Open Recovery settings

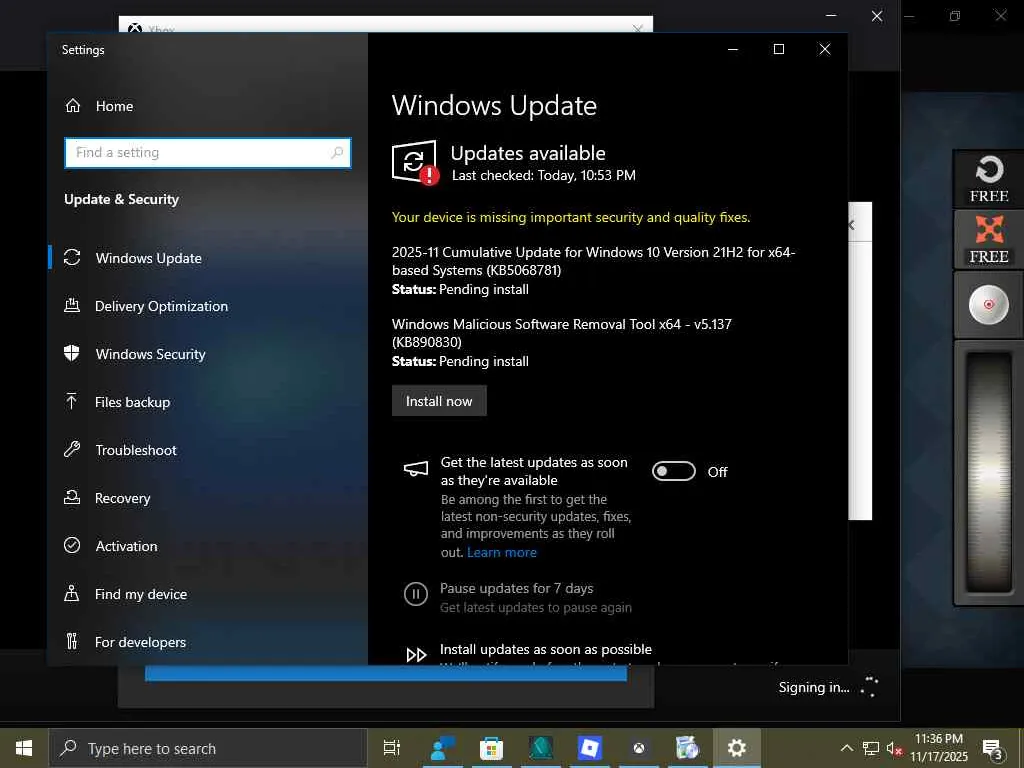[x=122, y=498]
